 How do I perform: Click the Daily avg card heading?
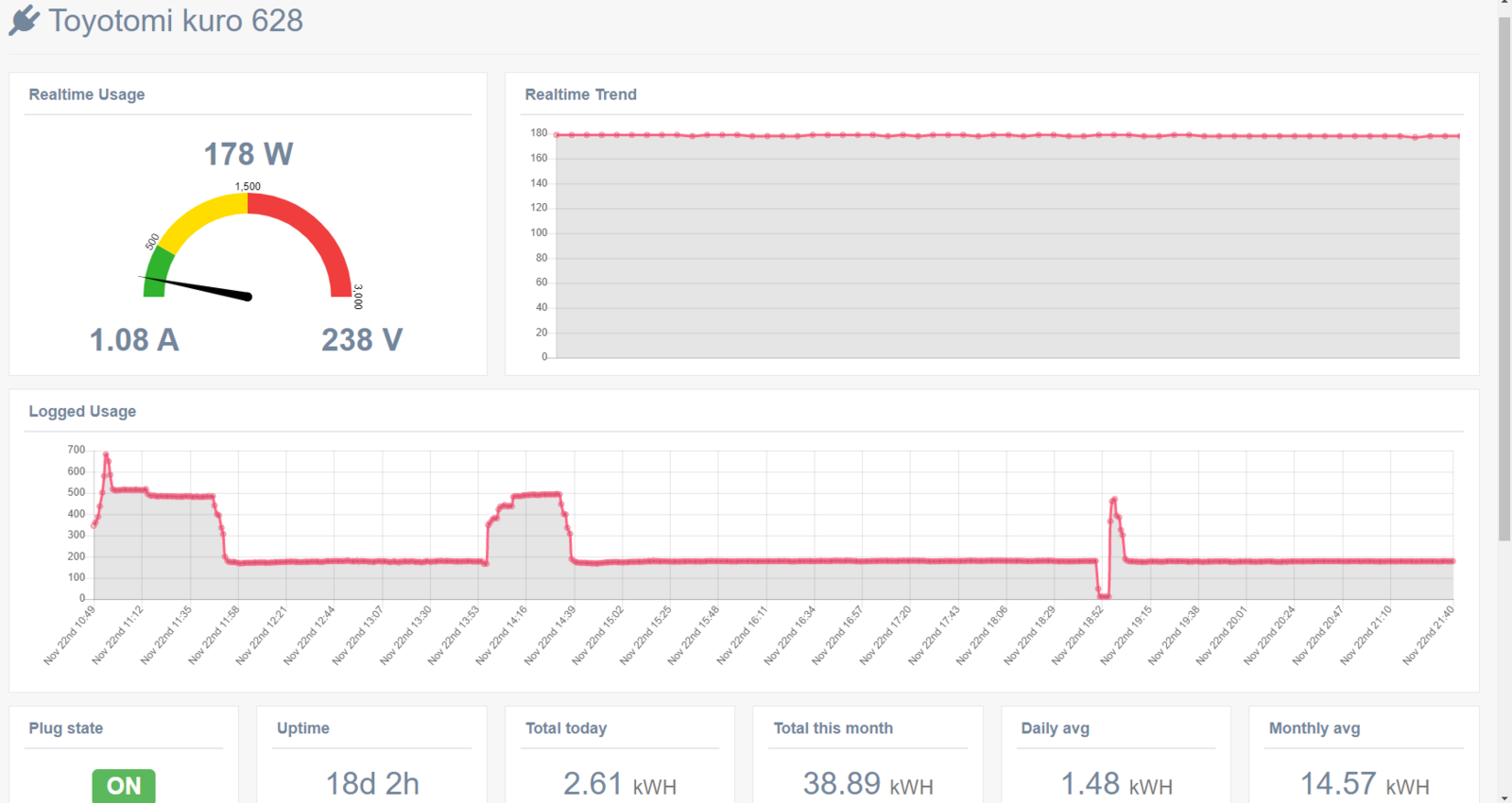(1056, 728)
